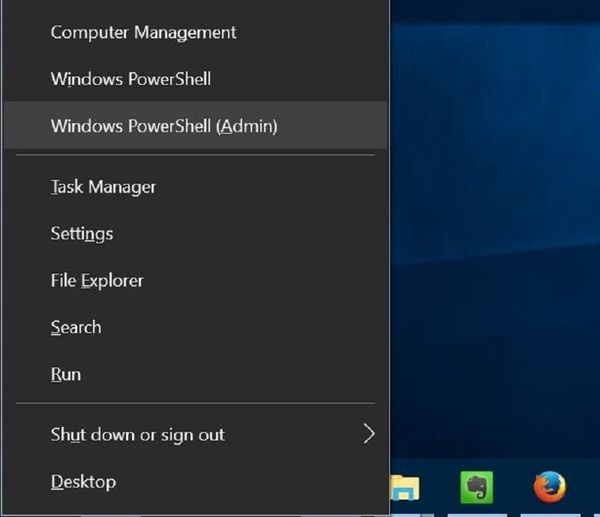
Task: Click the separator line below Run
Action: pyautogui.click(x=195, y=403)
